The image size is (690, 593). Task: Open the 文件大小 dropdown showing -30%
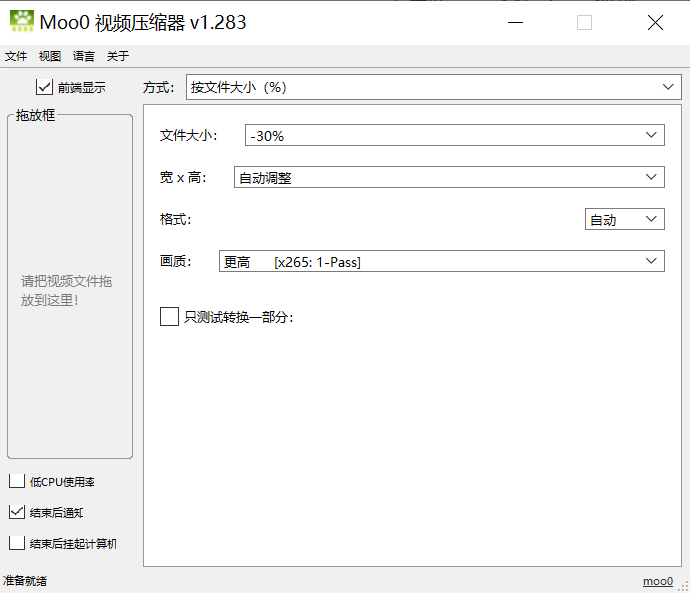[x=455, y=135]
